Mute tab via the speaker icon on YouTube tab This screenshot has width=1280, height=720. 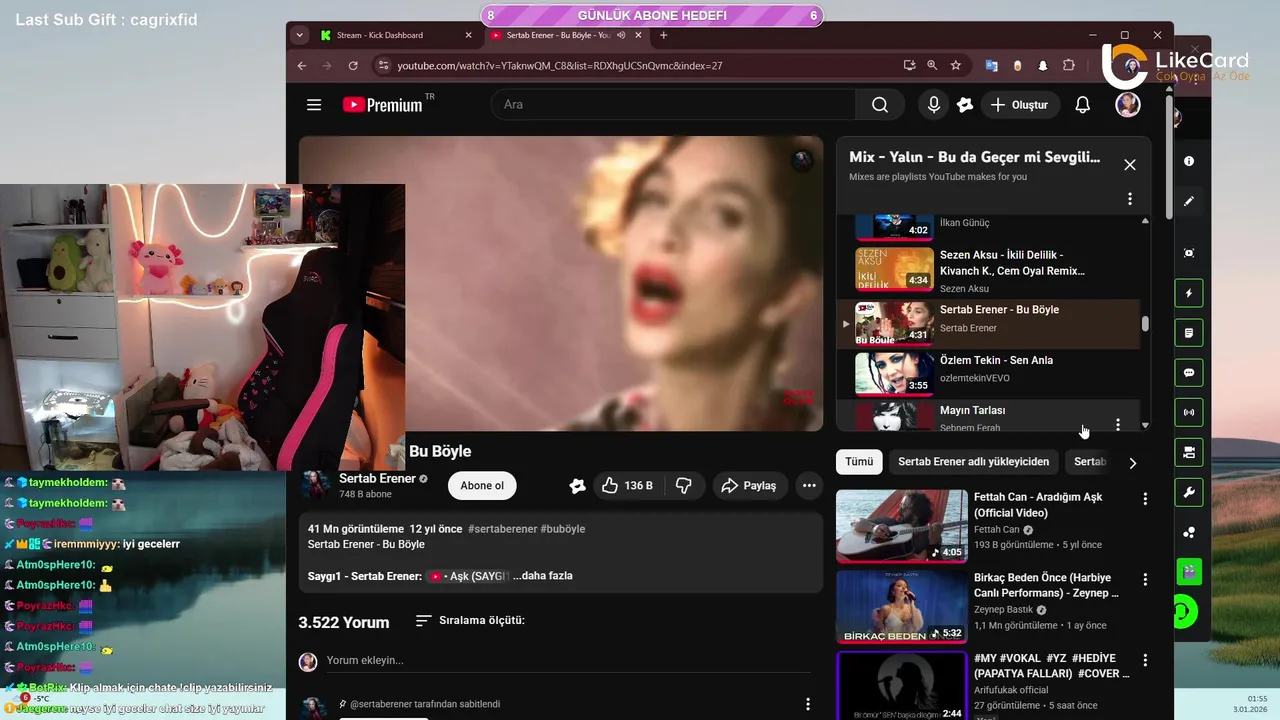[x=621, y=35]
